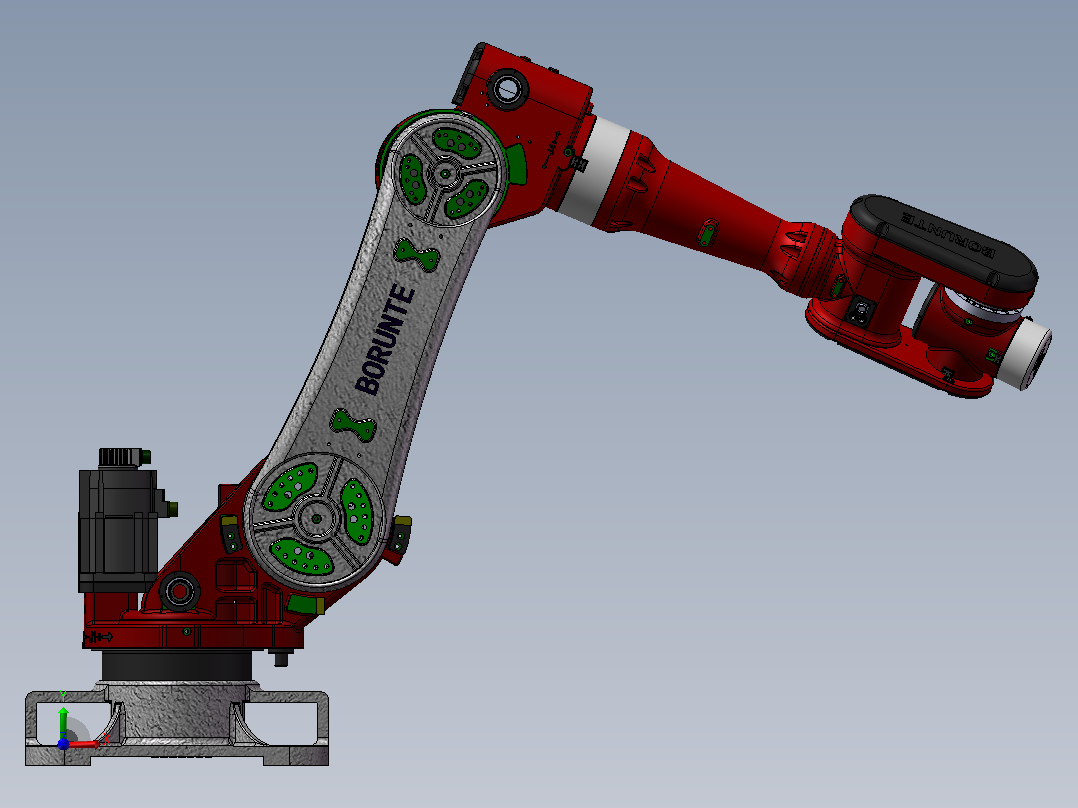Click the lower pulley wheel hub at the shoulder
This screenshot has width=1078, height=808.
point(316,518)
